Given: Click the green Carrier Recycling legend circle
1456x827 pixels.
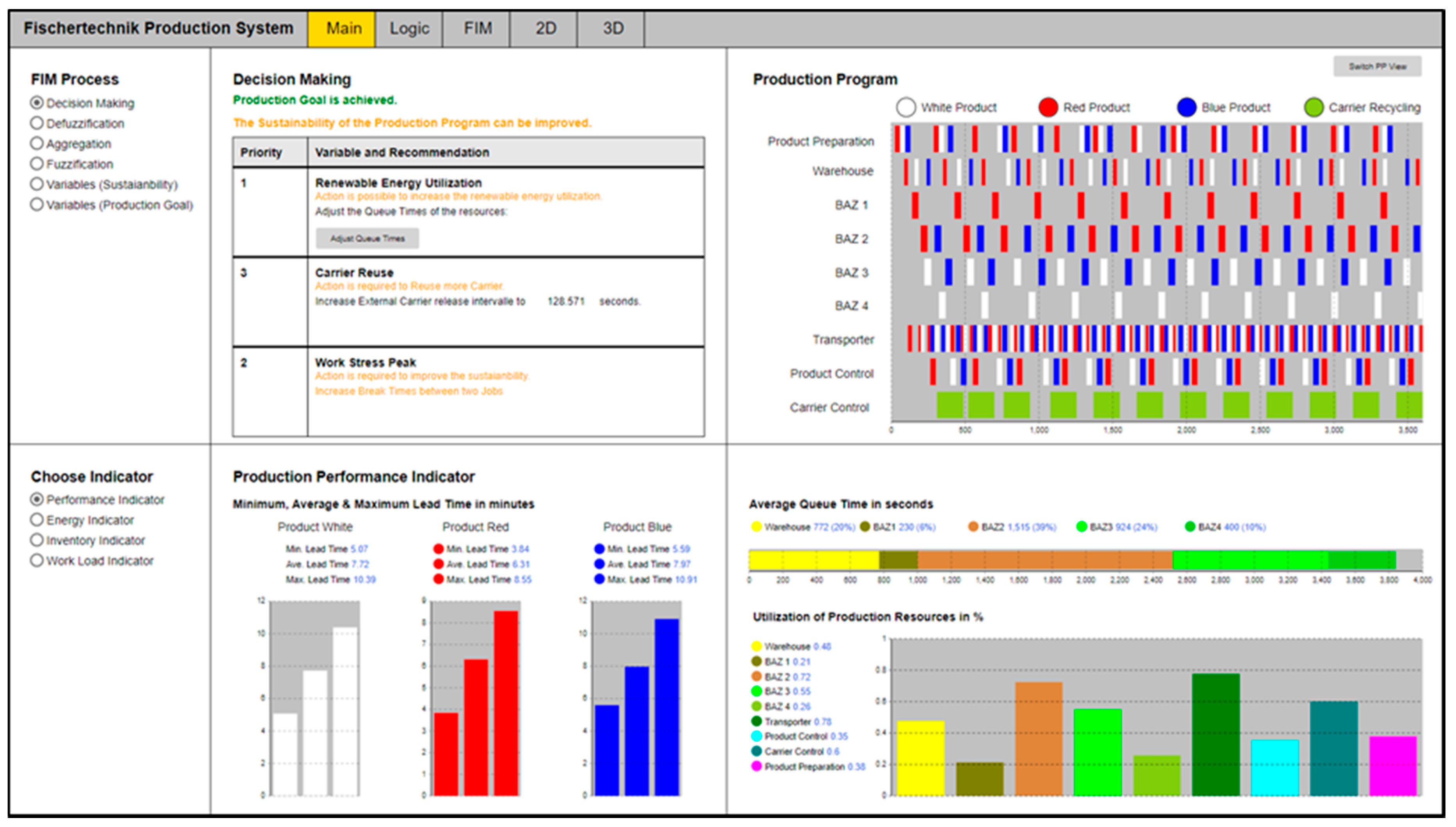Looking at the screenshot, I should [1313, 107].
